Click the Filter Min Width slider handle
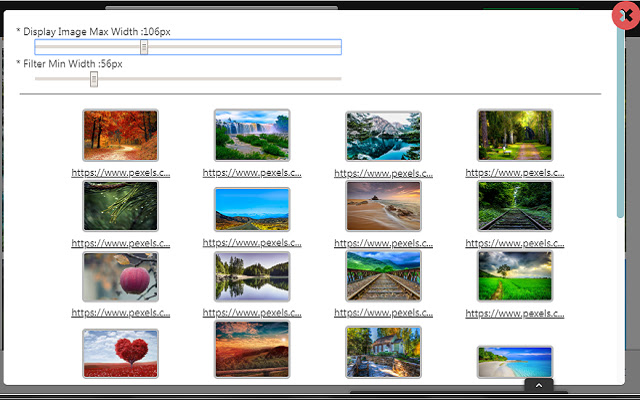 point(94,79)
